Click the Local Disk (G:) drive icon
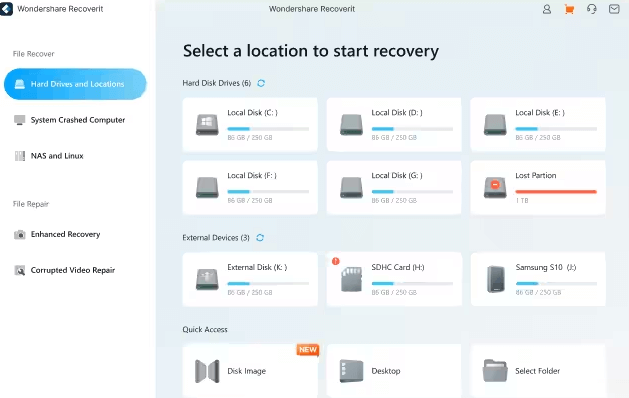The height and width of the screenshot is (398, 629). click(x=351, y=187)
